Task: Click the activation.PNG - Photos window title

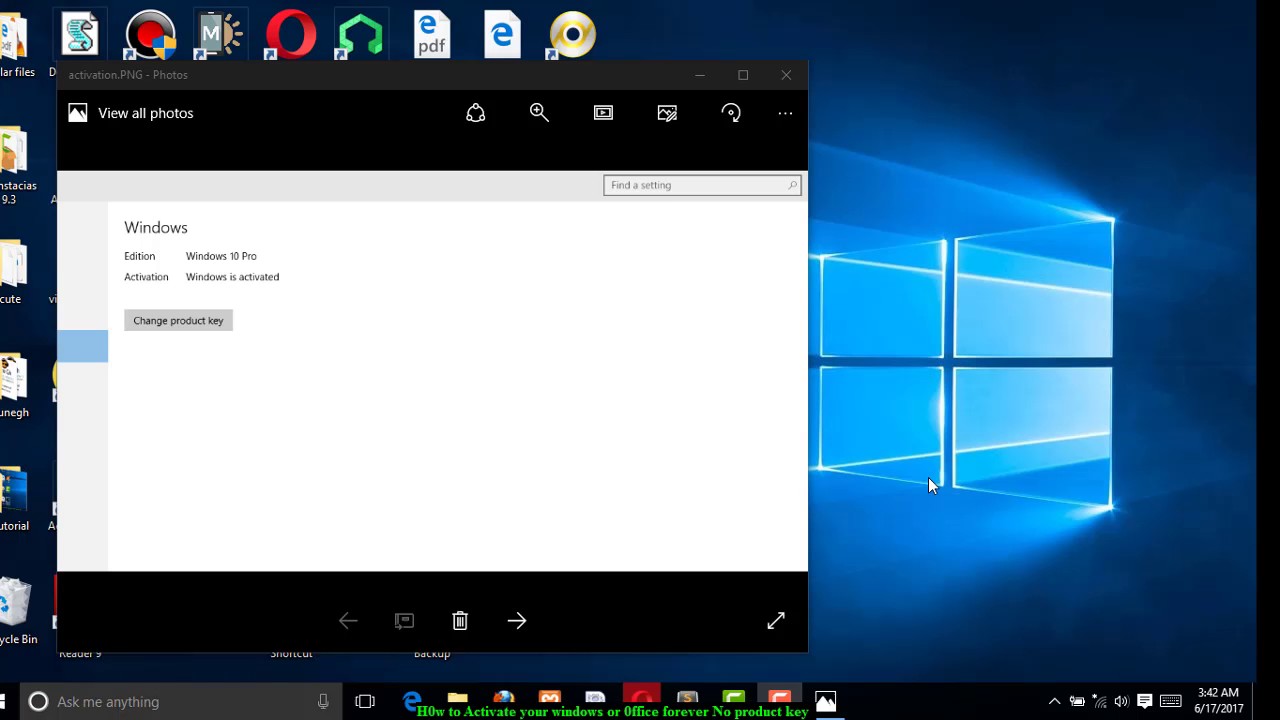Action: [x=128, y=75]
